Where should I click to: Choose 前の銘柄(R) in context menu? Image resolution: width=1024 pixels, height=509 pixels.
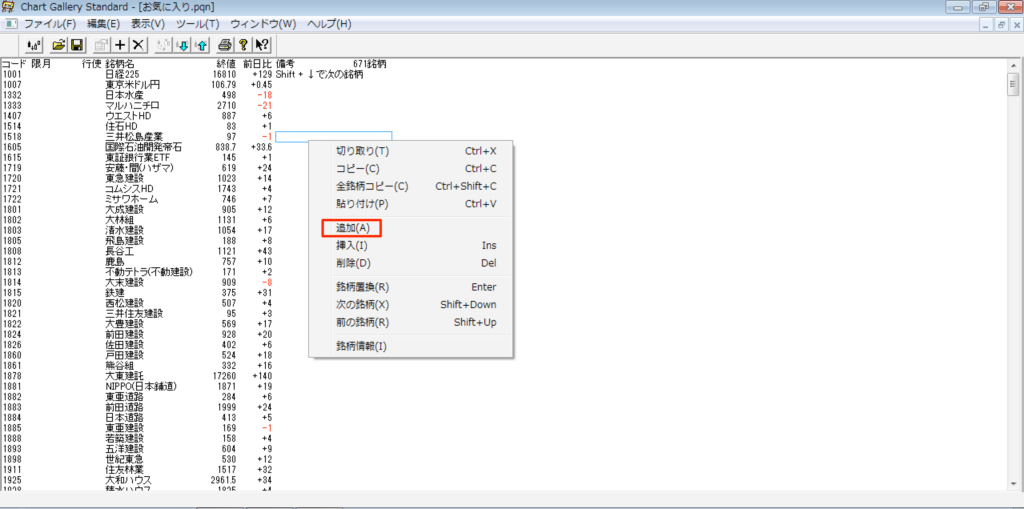point(411,322)
